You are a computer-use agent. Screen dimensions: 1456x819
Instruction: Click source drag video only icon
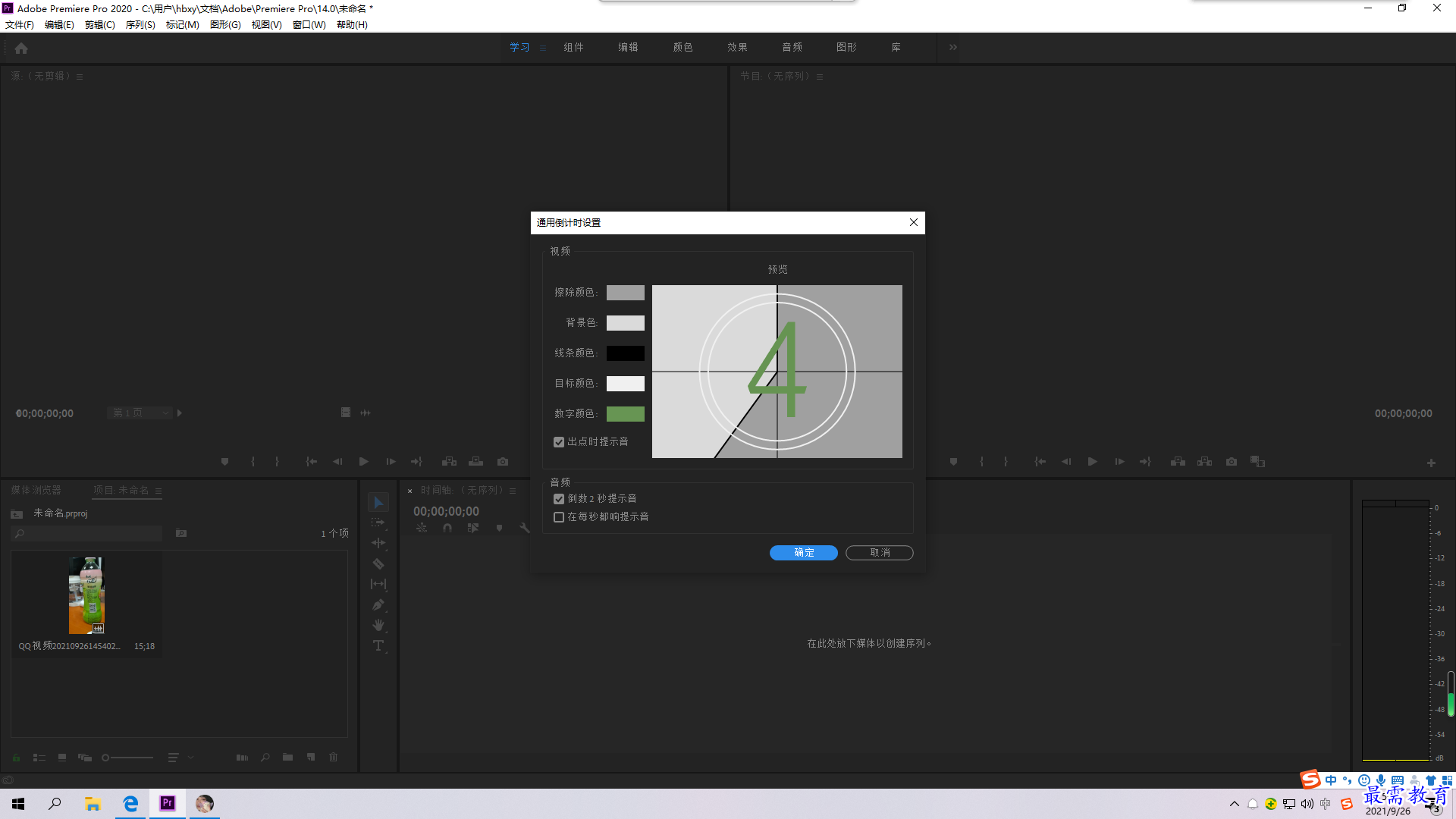click(x=346, y=413)
